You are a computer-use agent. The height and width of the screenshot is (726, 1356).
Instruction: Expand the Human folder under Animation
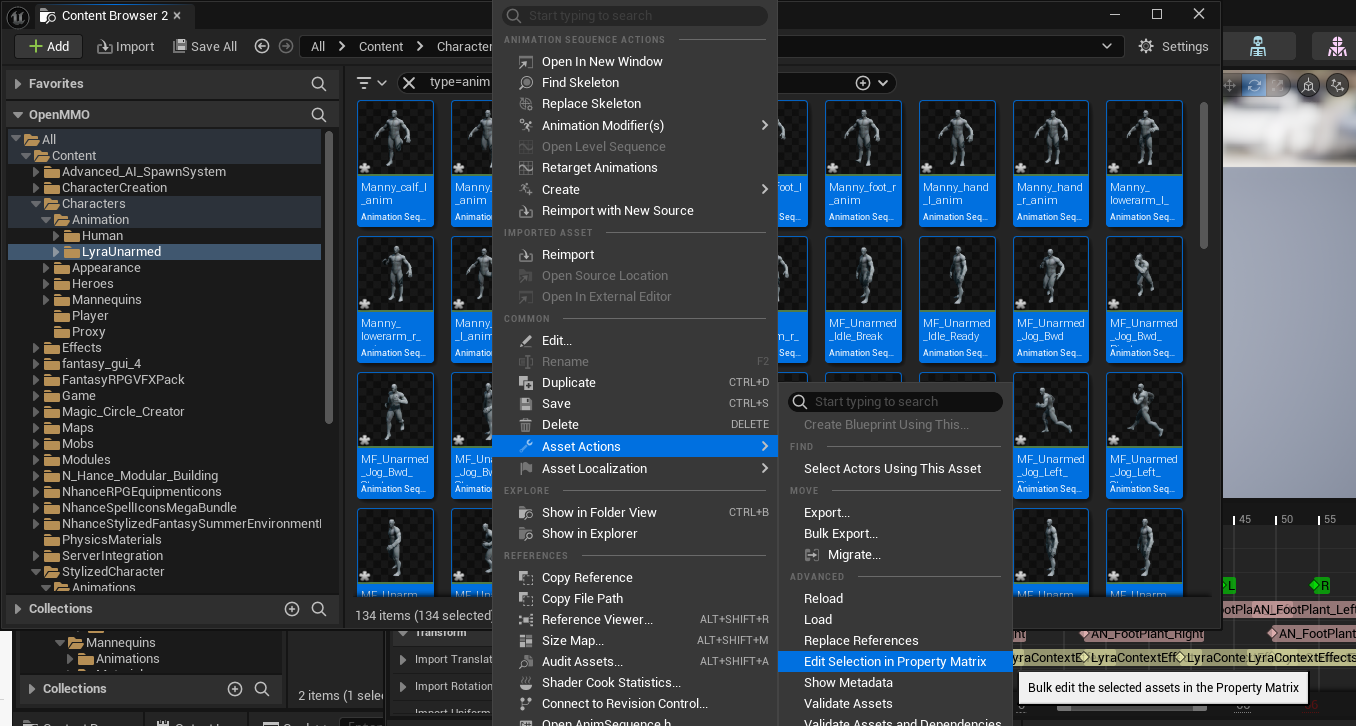point(57,236)
